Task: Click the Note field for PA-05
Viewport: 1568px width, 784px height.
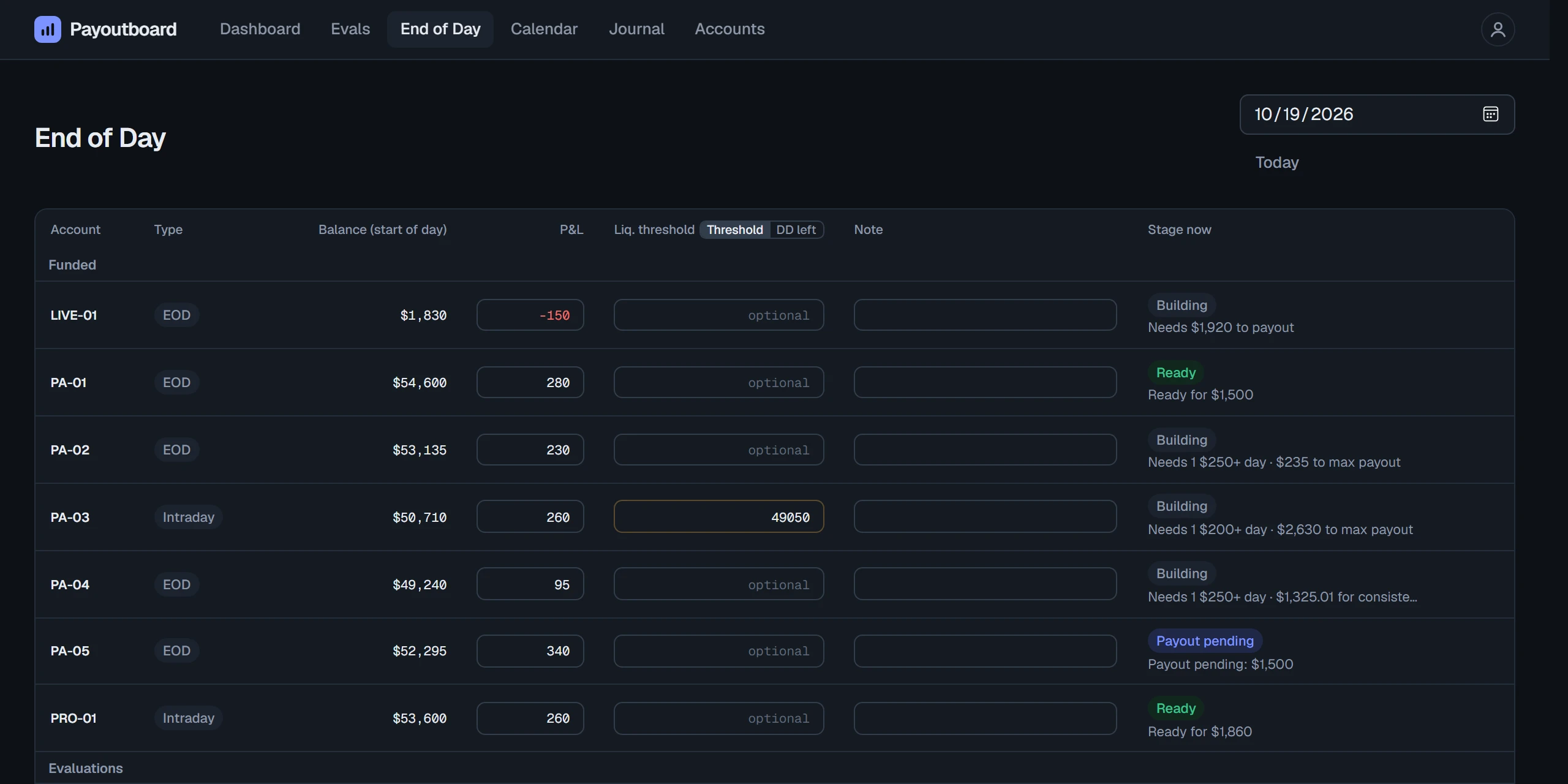Action: pyautogui.click(x=985, y=651)
